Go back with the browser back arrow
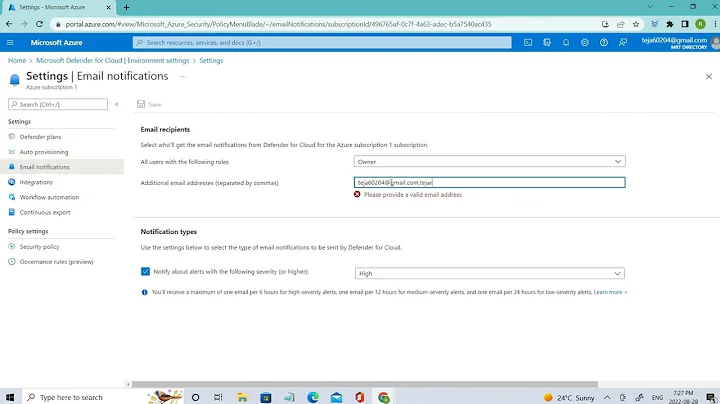Screen dimensions: 720x404 coord(9,24)
